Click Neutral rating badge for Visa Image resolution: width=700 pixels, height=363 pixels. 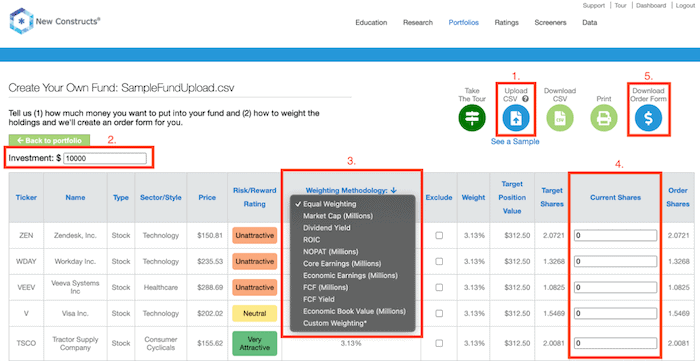254,313
